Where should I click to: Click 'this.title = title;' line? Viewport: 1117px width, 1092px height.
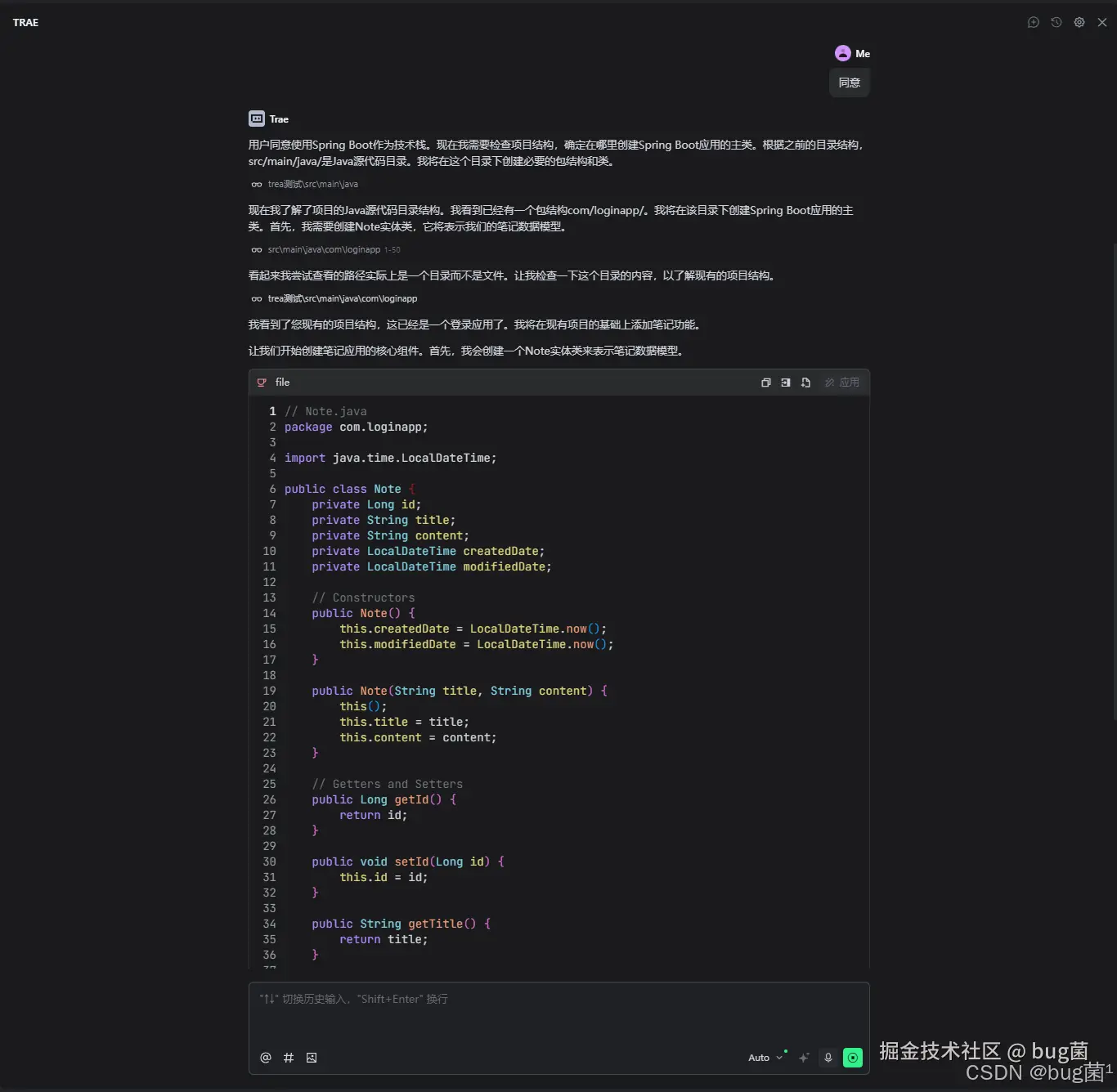pyautogui.click(x=404, y=723)
